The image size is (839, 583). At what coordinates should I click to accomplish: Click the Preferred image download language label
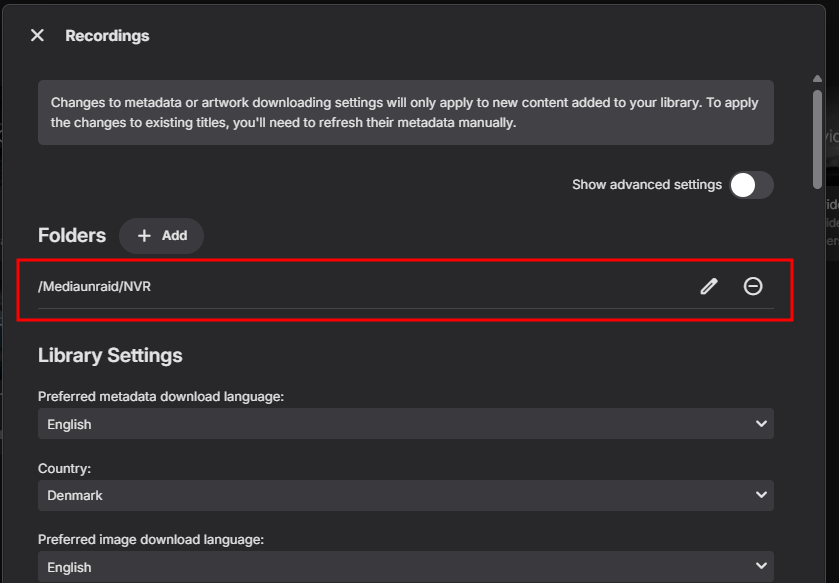[150, 540]
